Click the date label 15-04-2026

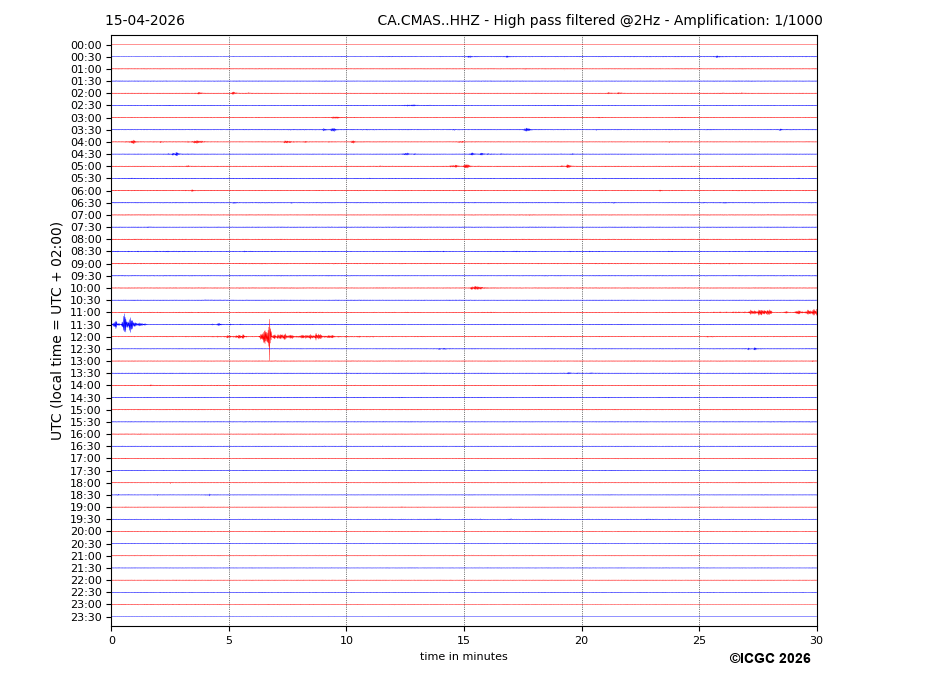[145, 21]
